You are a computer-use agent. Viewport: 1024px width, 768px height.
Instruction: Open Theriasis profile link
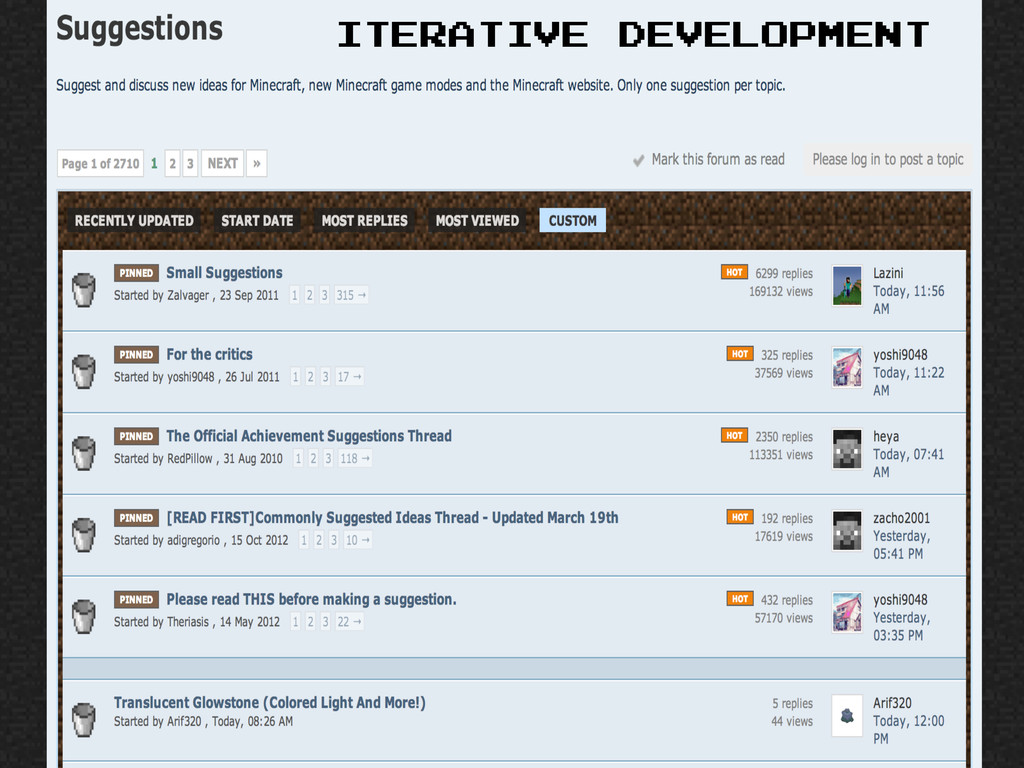point(187,622)
